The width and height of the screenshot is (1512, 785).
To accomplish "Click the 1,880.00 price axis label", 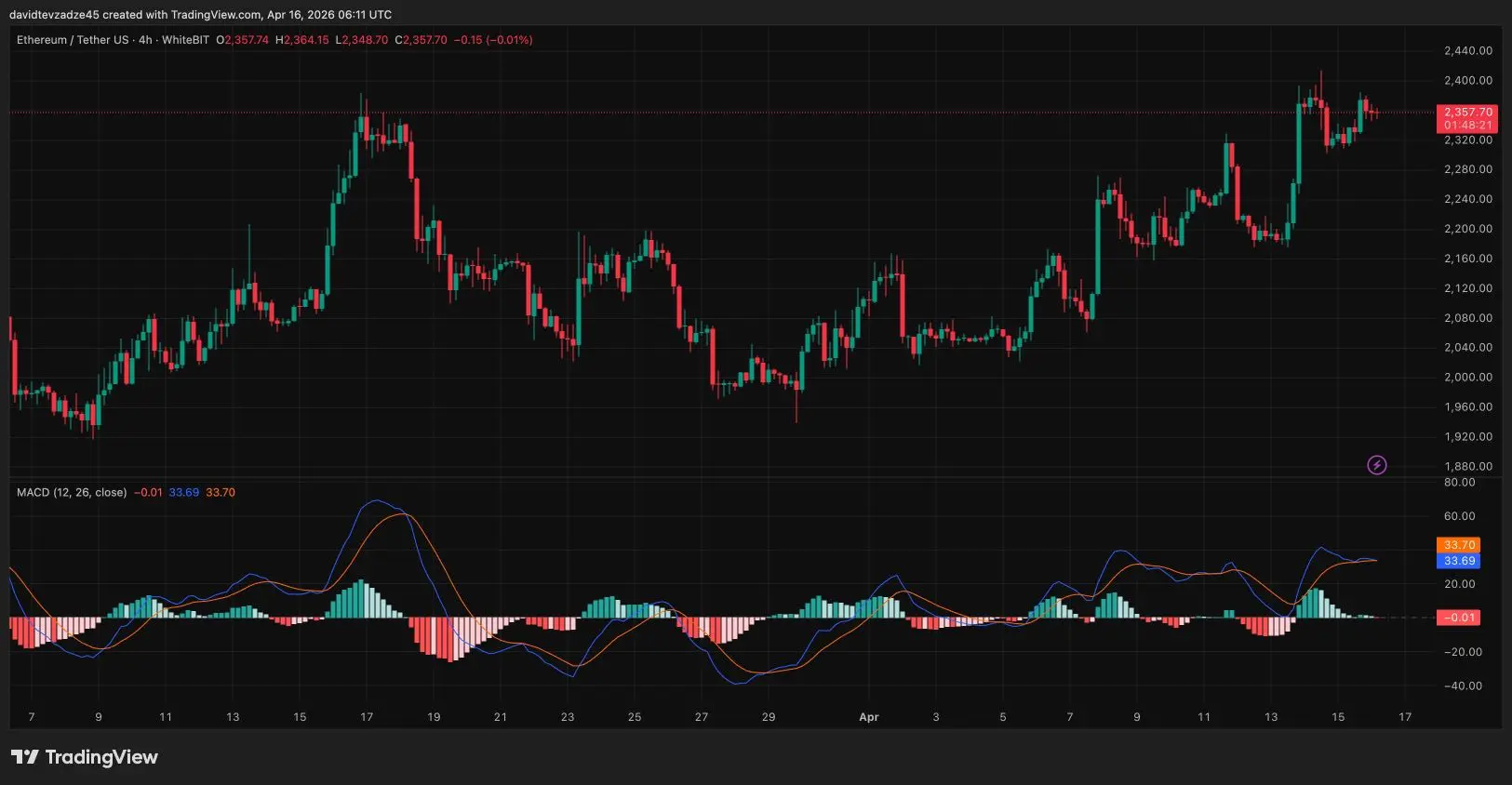I will 1468,466.
